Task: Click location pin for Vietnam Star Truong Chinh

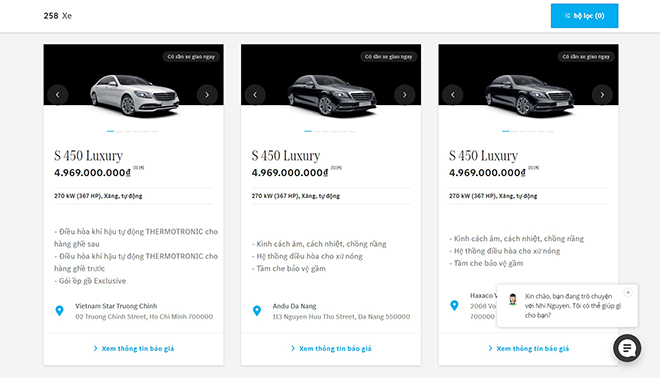Action: [59, 311]
